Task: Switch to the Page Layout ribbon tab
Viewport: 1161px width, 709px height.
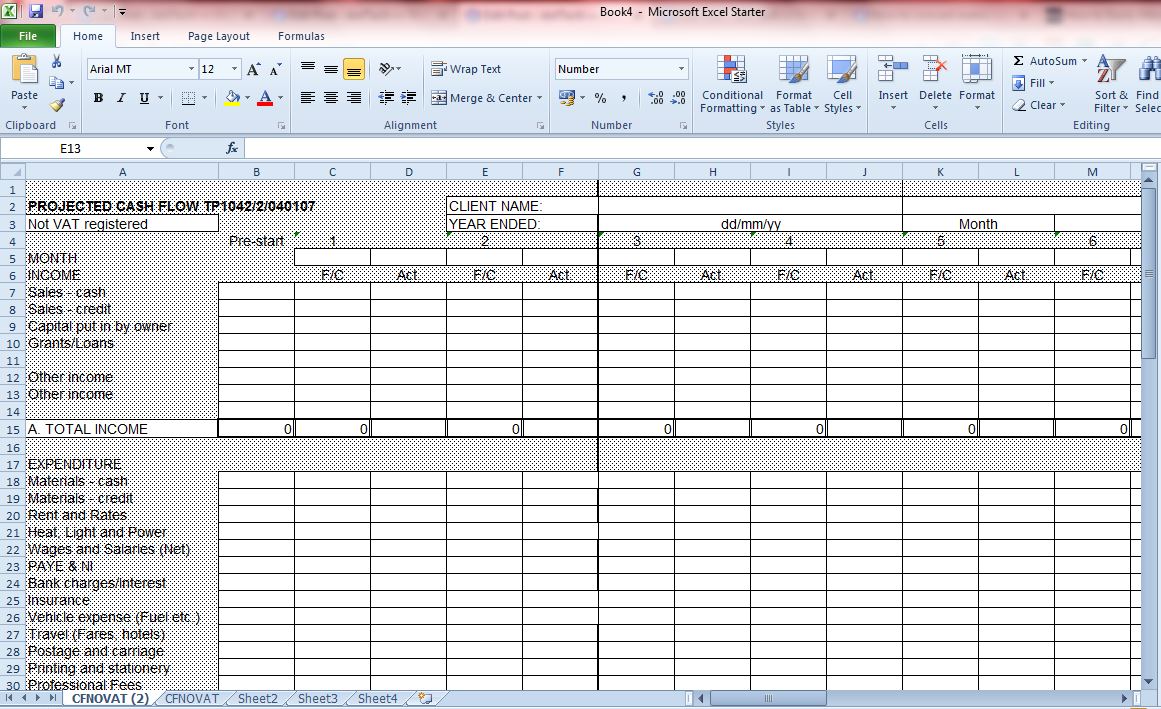Action: (x=219, y=36)
